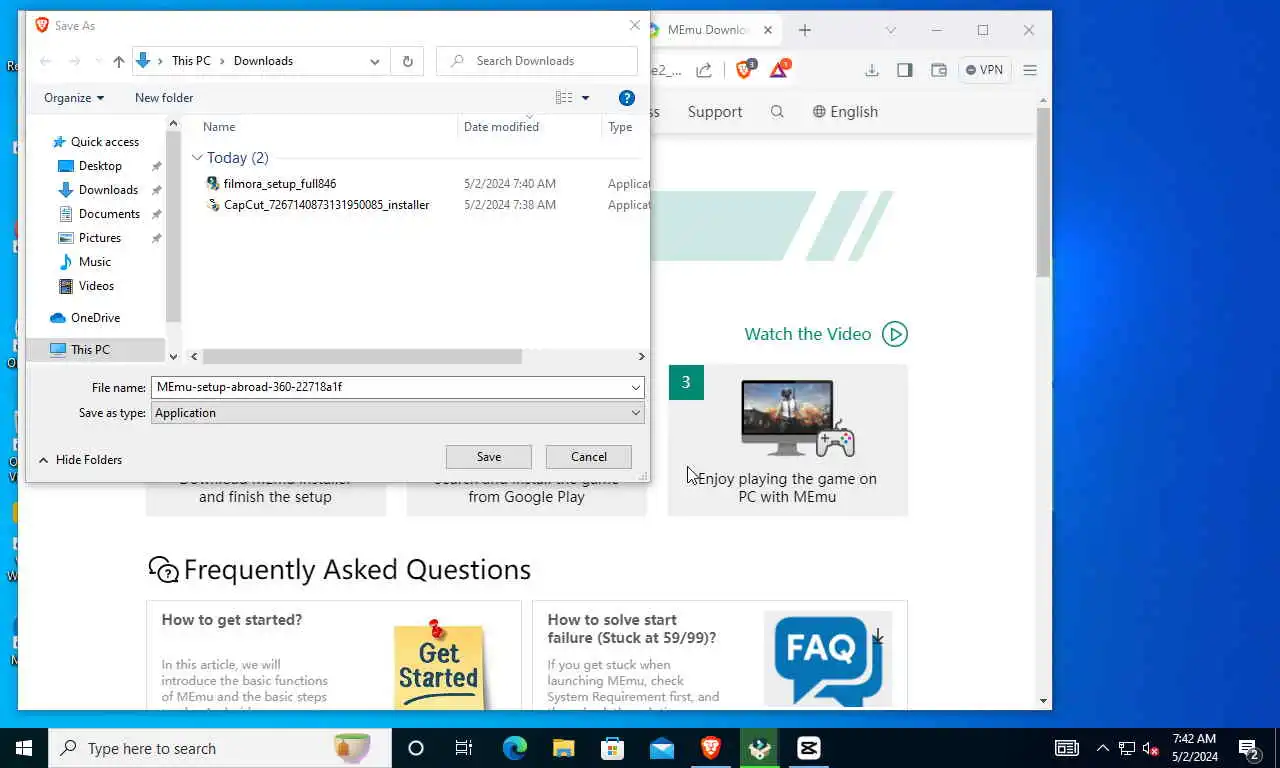Close the MEmu Download browser tab
The width and height of the screenshot is (1280, 768).
(768, 30)
